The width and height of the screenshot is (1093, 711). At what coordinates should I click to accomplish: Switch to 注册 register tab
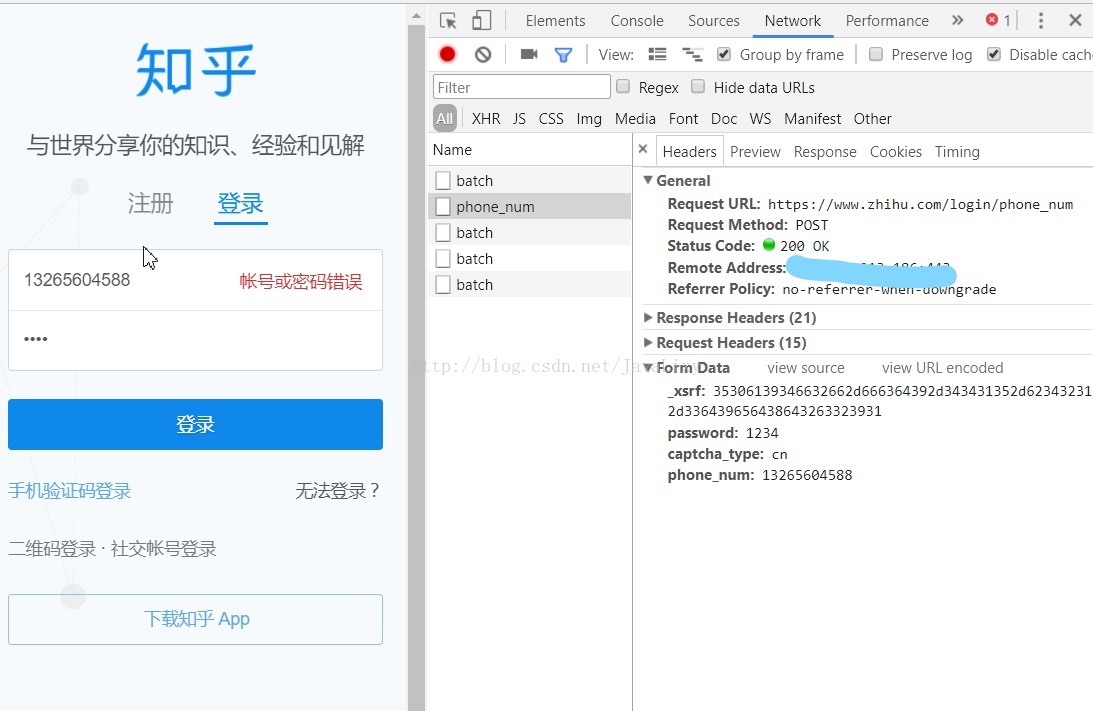pyautogui.click(x=150, y=204)
